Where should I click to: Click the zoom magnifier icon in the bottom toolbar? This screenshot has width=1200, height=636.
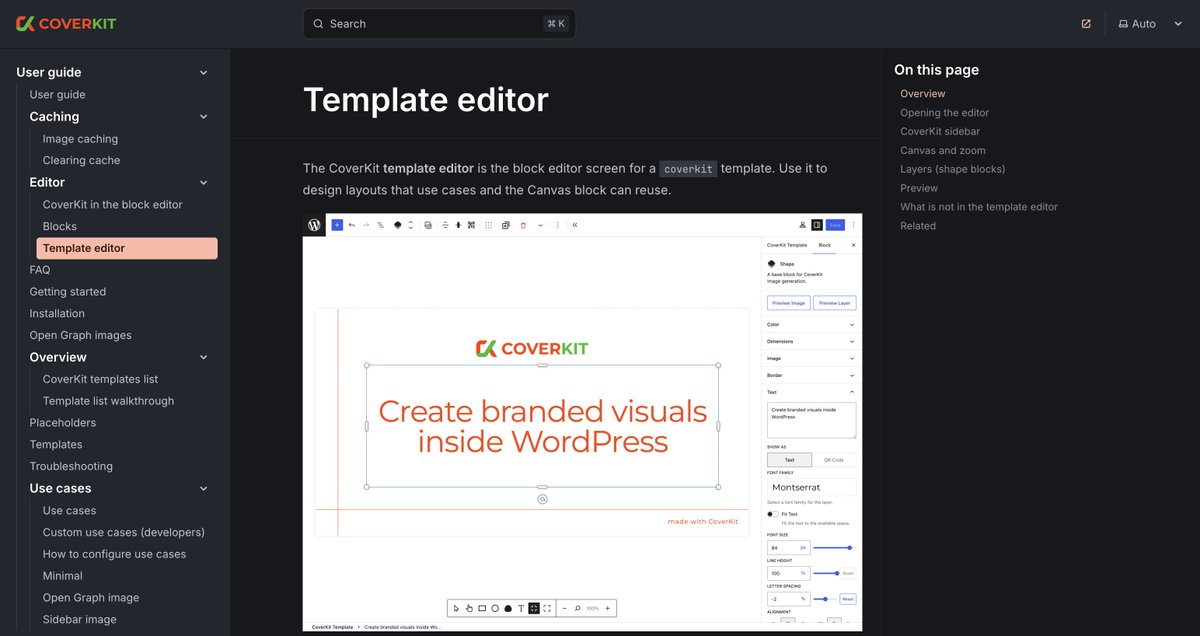(578, 608)
